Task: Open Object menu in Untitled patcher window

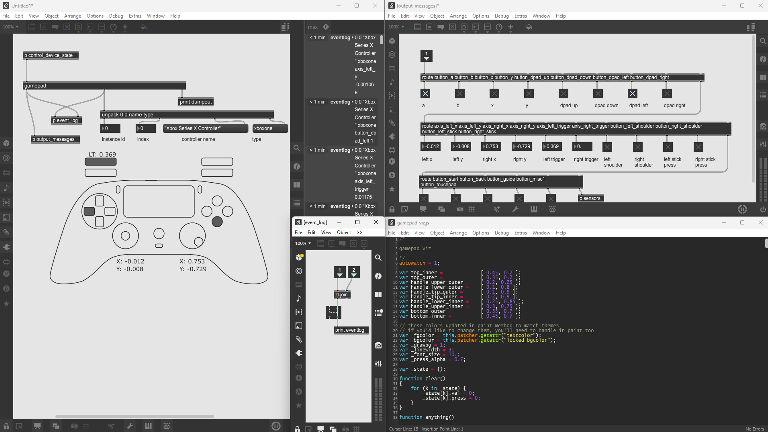Action: 52,16
